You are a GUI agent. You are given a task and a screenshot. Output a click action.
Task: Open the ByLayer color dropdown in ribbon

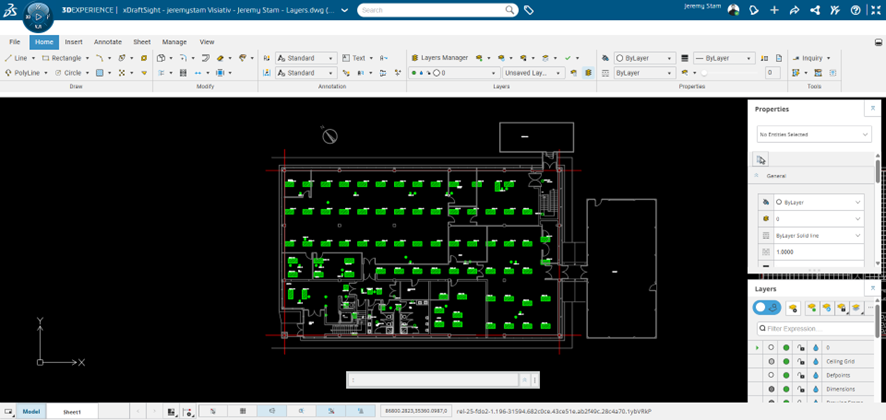point(645,58)
